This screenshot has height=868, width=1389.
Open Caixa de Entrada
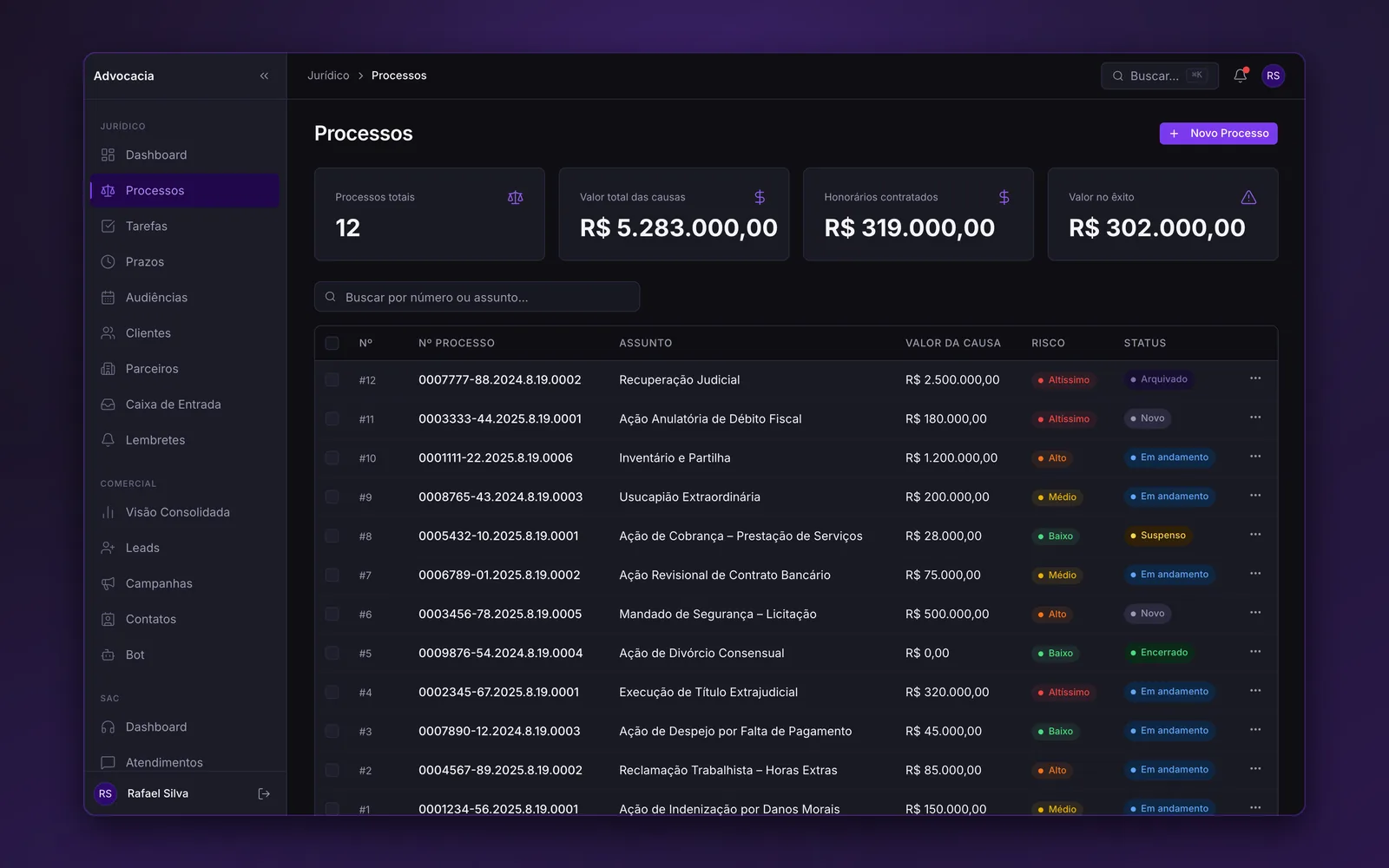[x=185, y=404]
